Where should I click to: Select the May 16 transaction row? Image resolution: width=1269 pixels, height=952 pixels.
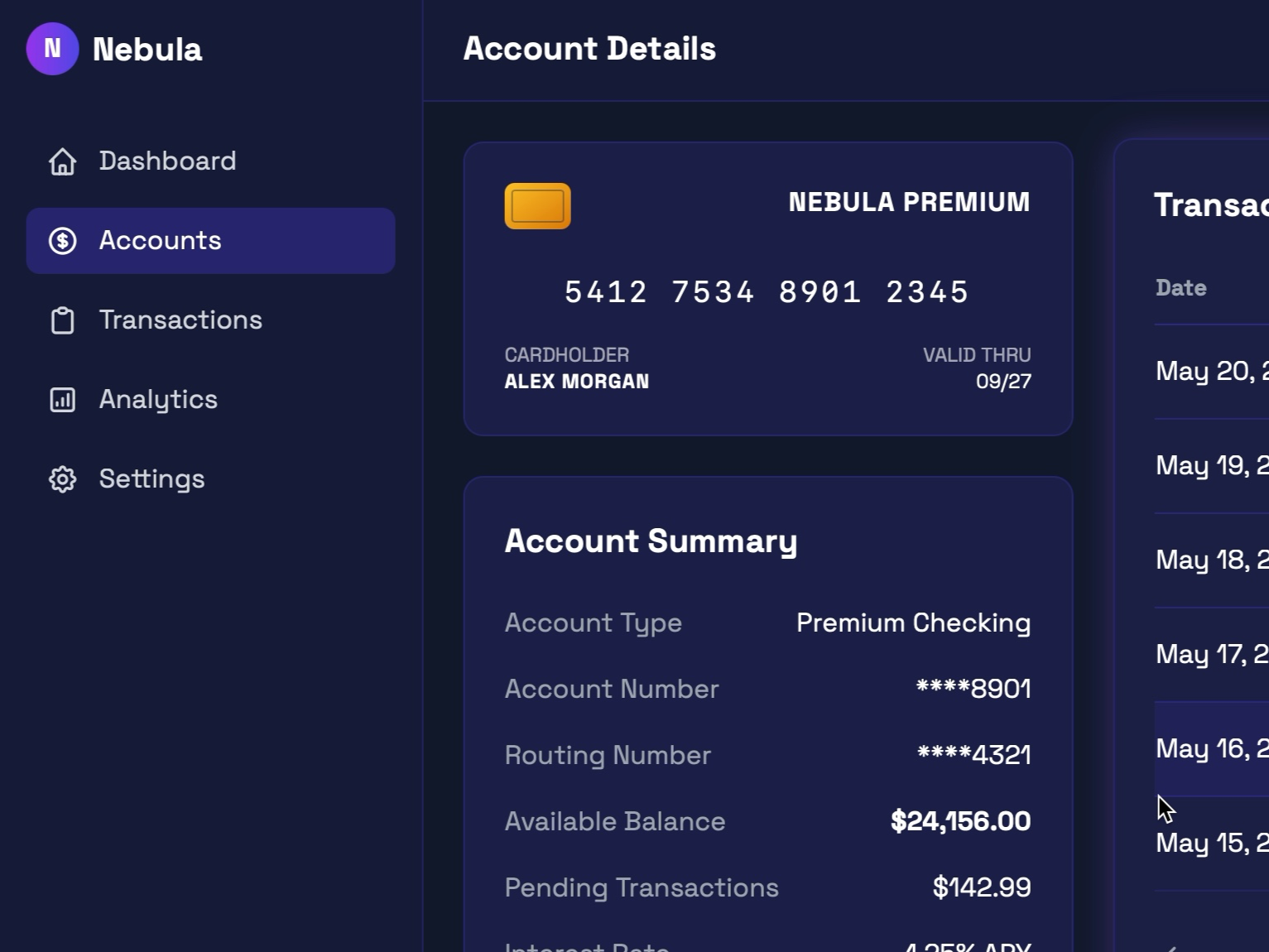pos(1209,748)
